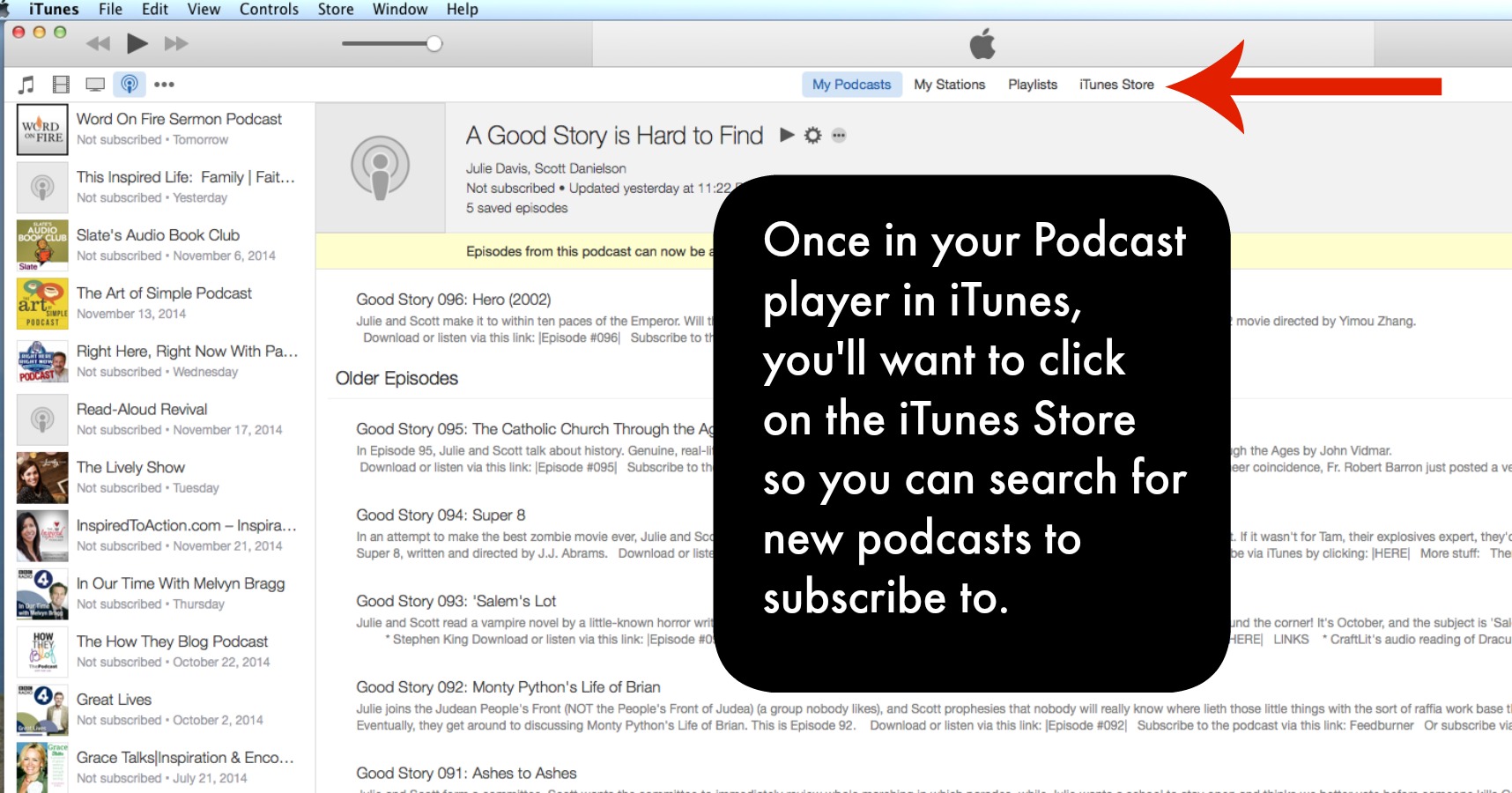This screenshot has width=1512, height=793.
Task: Select episode Good Story 092: Monty Python
Action: [508, 687]
